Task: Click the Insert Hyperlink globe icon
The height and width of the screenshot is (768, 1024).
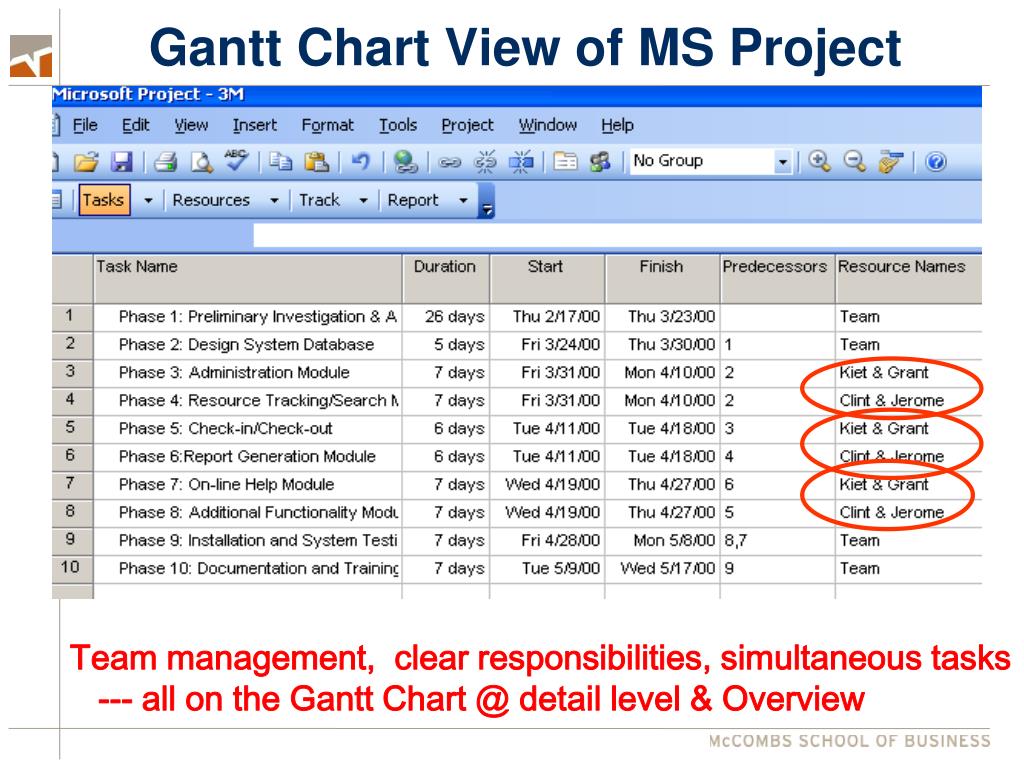Action: pos(406,161)
